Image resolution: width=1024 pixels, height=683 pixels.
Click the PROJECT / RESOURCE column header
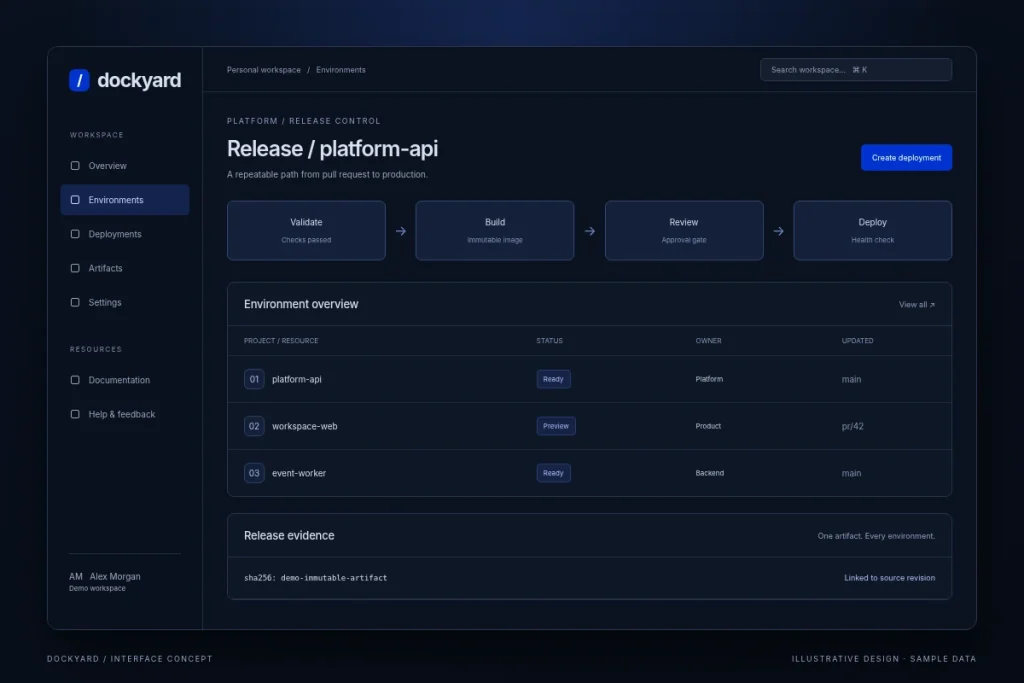(281, 341)
